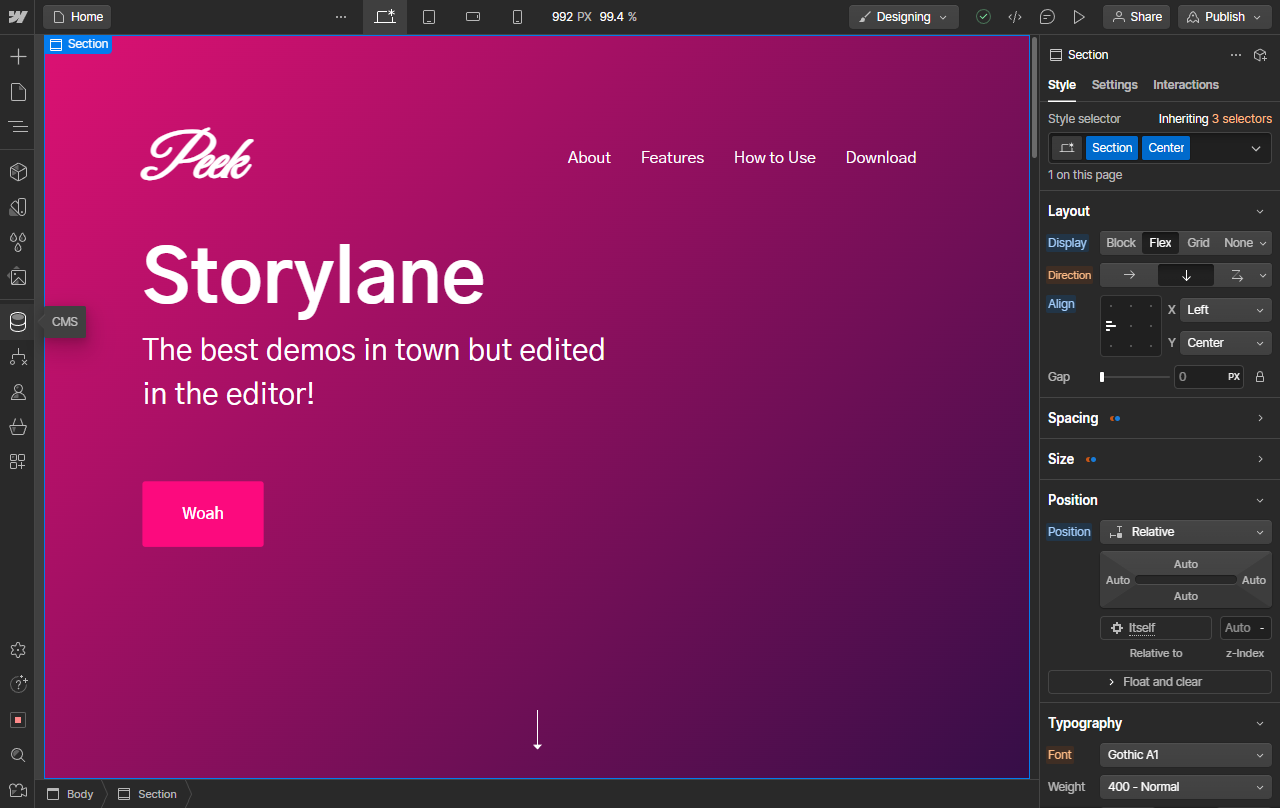Switch to the Settings tab

point(1115,85)
